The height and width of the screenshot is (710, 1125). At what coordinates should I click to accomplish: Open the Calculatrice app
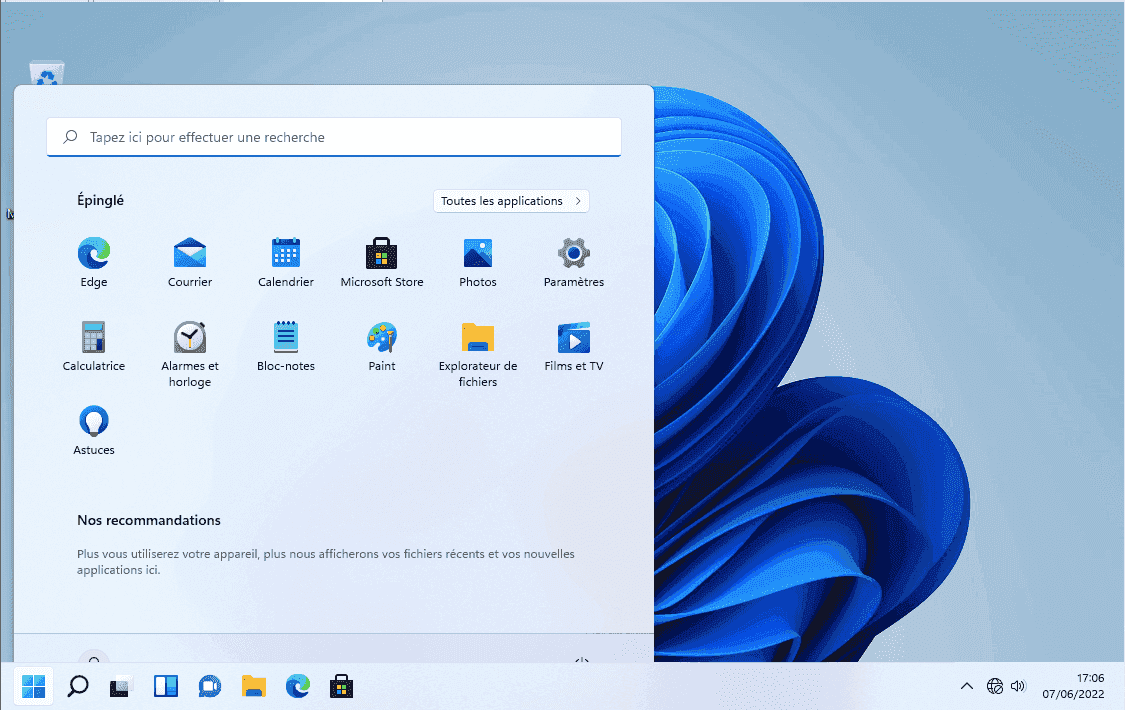click(94, 347)
